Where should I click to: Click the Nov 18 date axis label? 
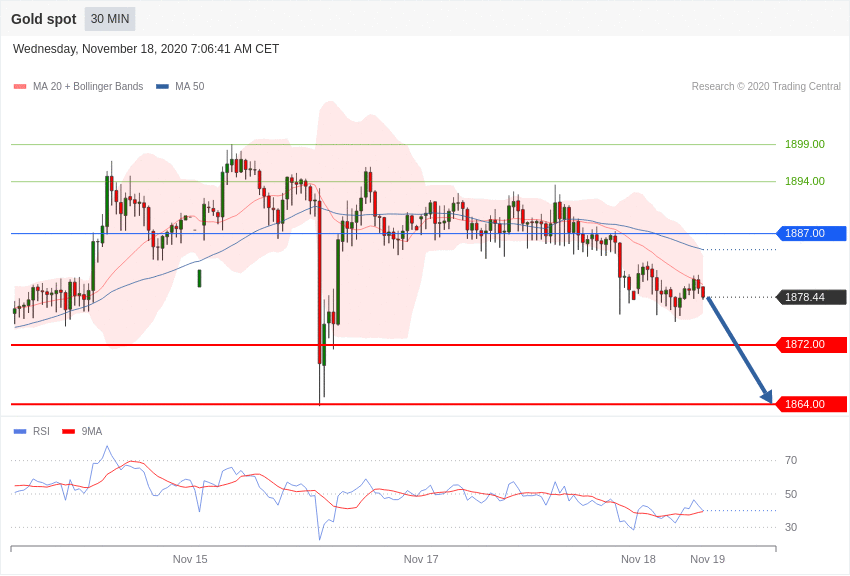coord(638,559)
